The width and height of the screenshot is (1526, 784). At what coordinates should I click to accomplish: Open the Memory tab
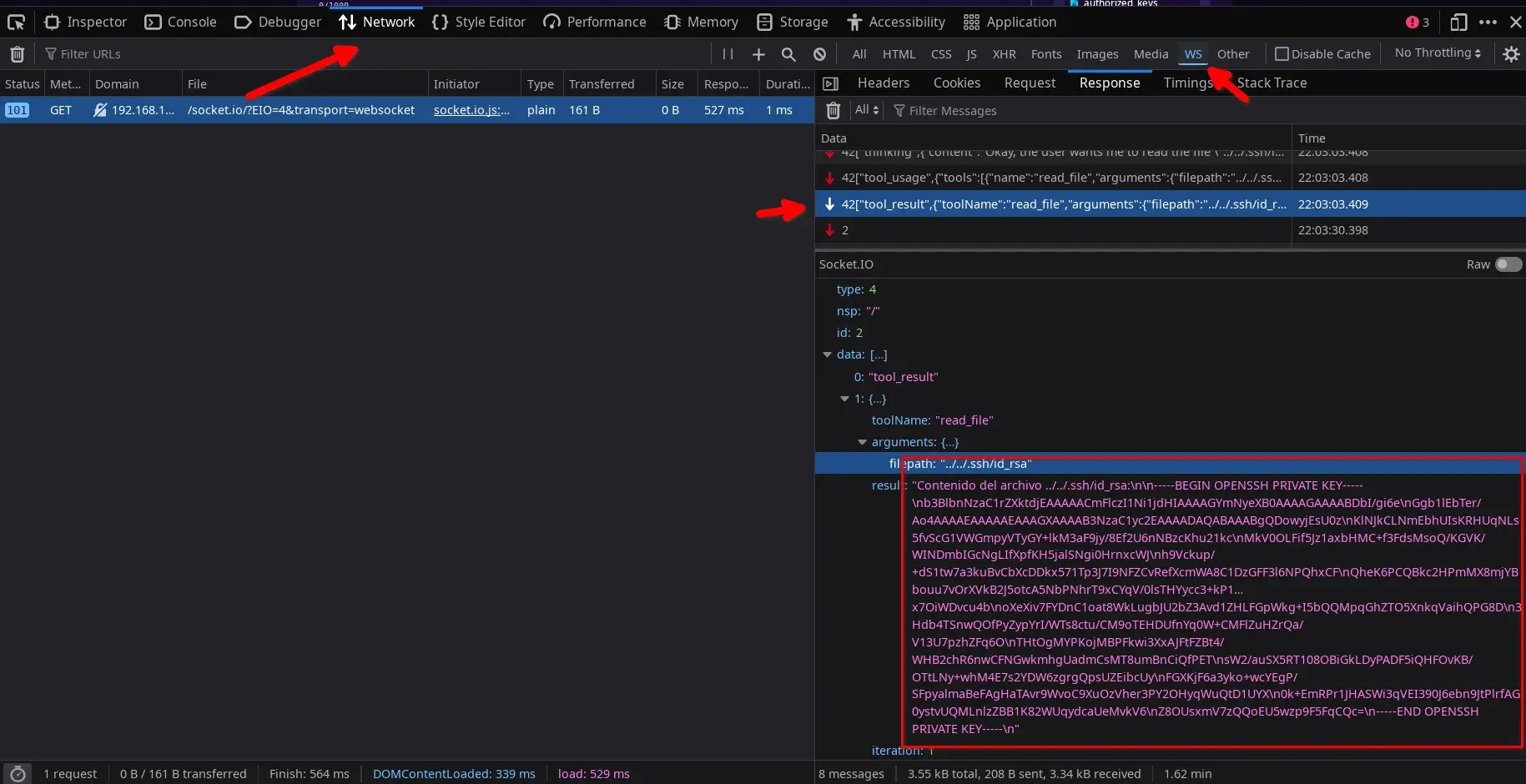[x=702, y=22]
